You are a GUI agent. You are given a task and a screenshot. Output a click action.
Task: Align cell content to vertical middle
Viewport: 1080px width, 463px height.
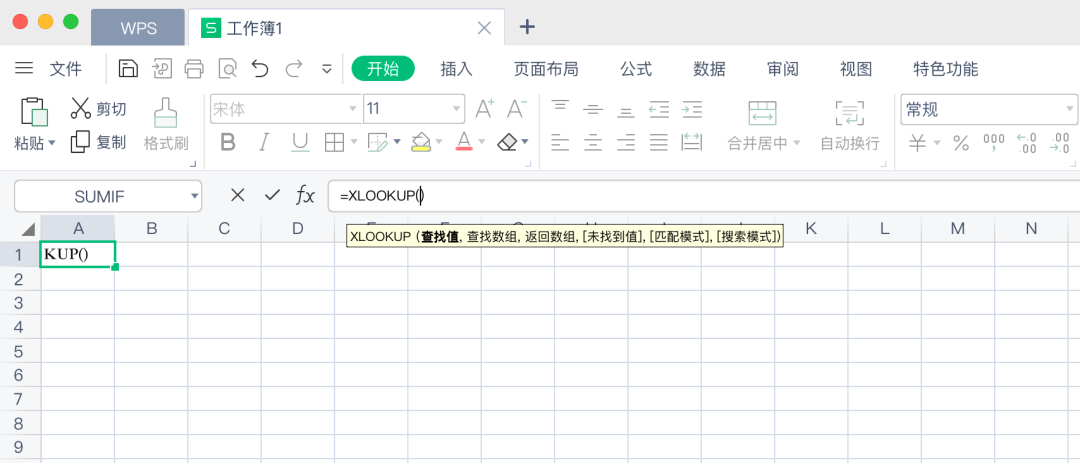coord(593,108)
